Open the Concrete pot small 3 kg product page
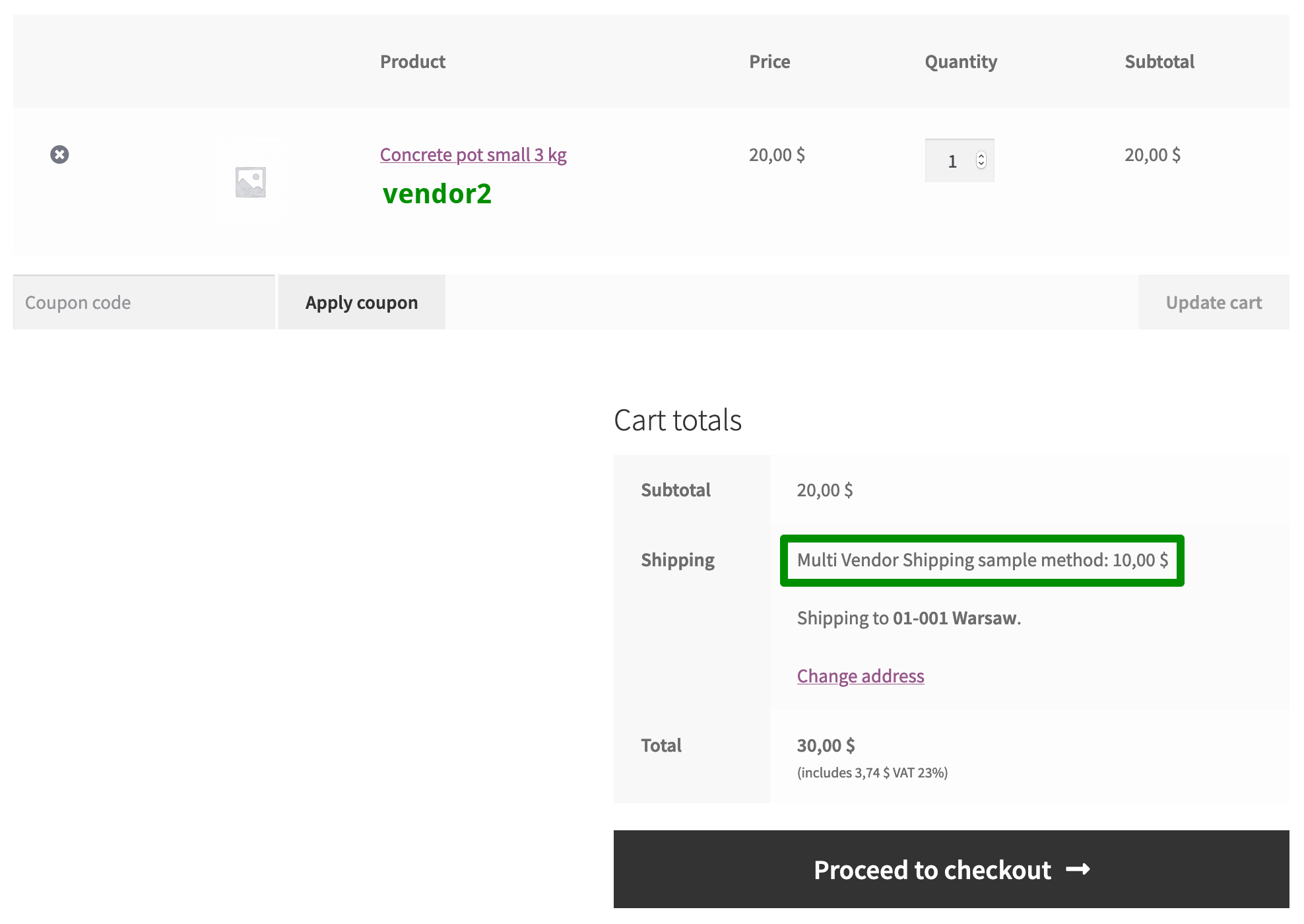1304x924 pixels. [x=473, y=154]
